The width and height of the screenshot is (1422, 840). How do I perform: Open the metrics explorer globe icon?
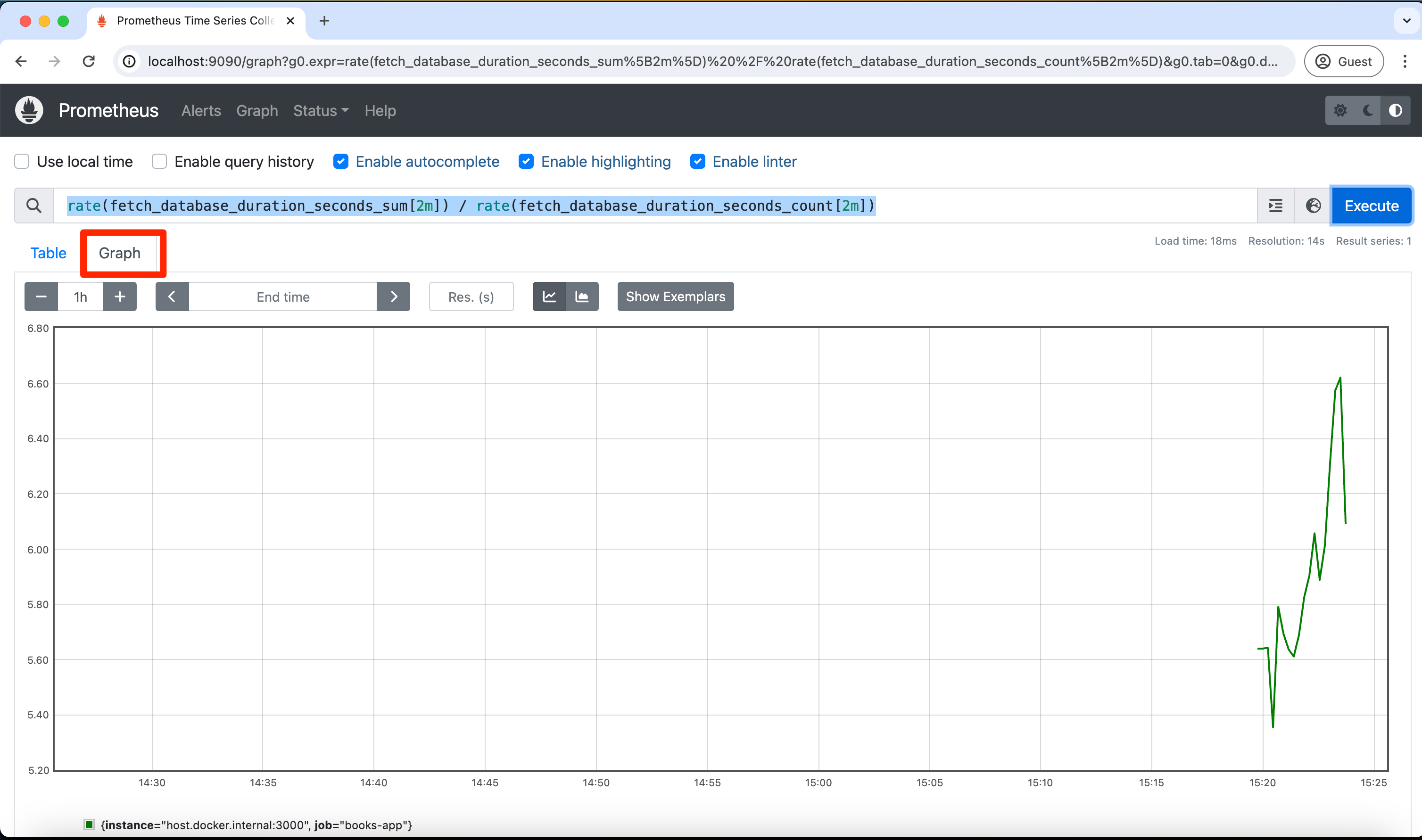click(1313, 206)
